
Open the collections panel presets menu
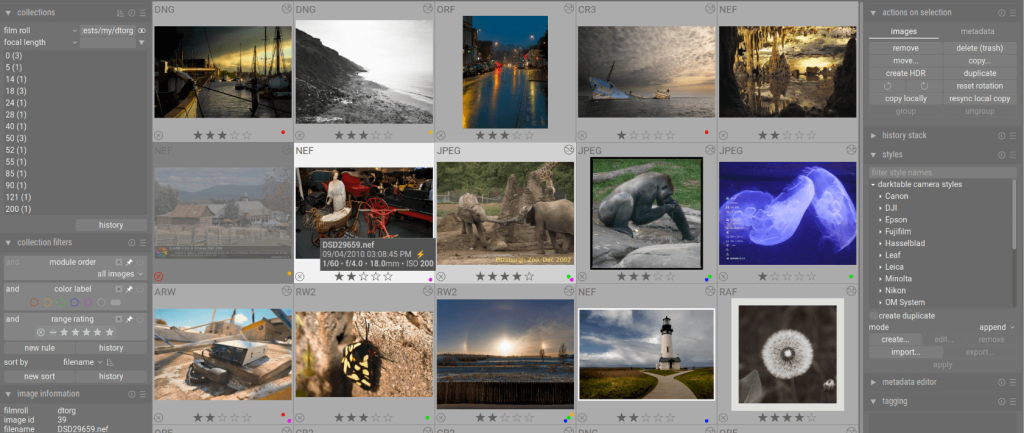142,13
